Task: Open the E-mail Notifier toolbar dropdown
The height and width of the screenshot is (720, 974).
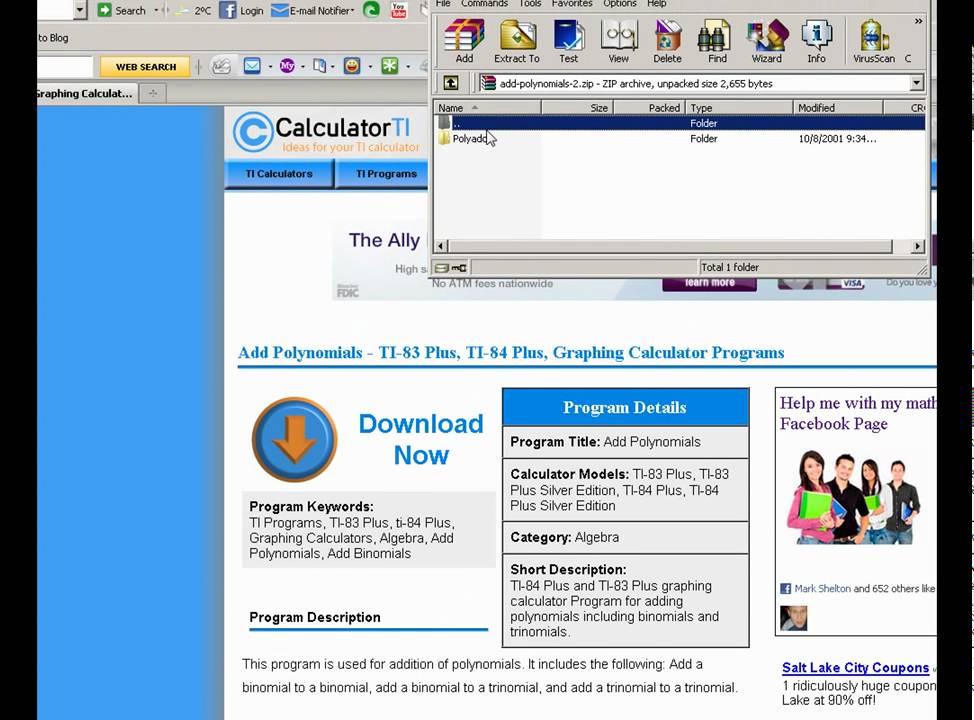Action: [313, 11]
